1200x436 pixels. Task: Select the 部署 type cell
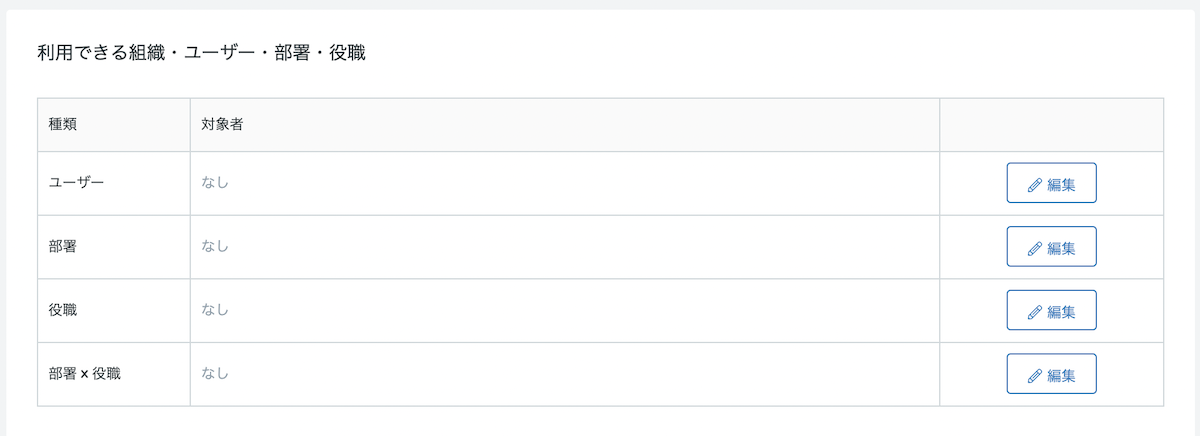pyautogui.click(x=114, y=247)
